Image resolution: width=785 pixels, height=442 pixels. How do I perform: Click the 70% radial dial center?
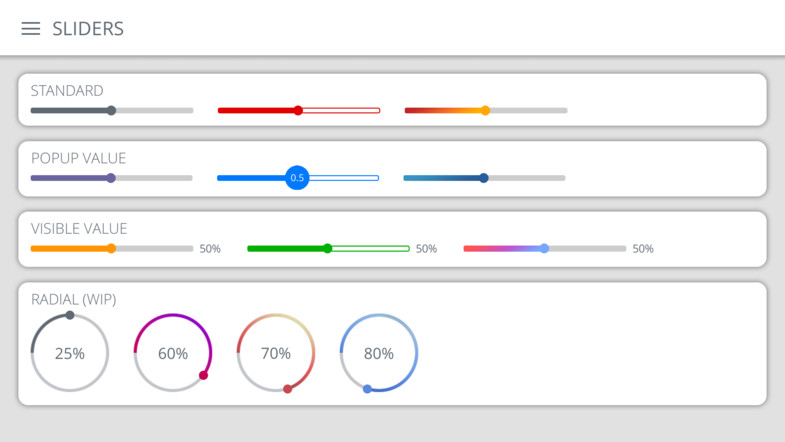coord(276,353)
